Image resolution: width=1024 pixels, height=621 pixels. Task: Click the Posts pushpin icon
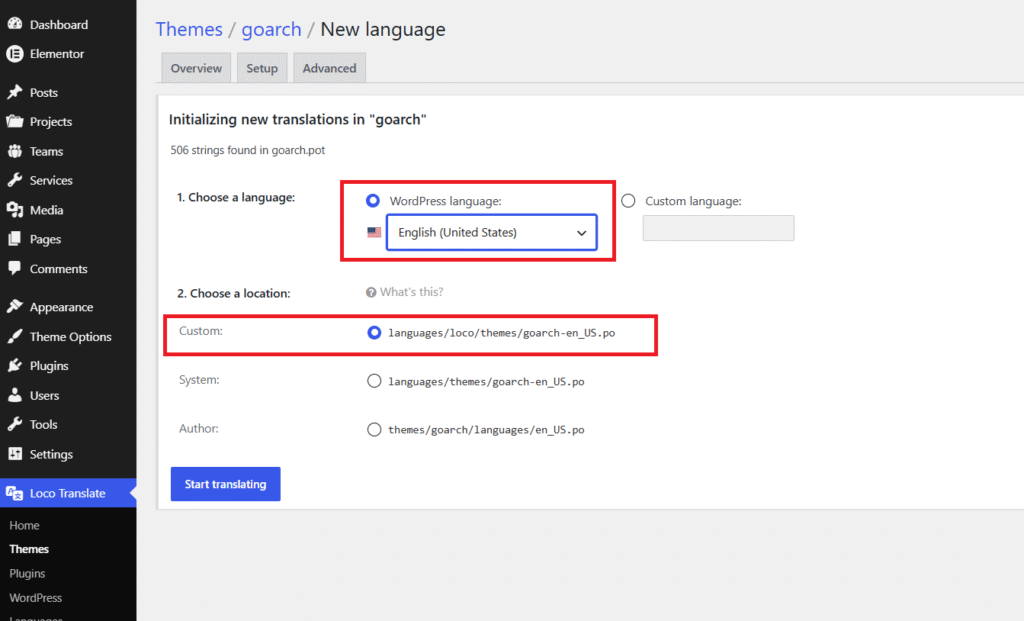point(14,92)
